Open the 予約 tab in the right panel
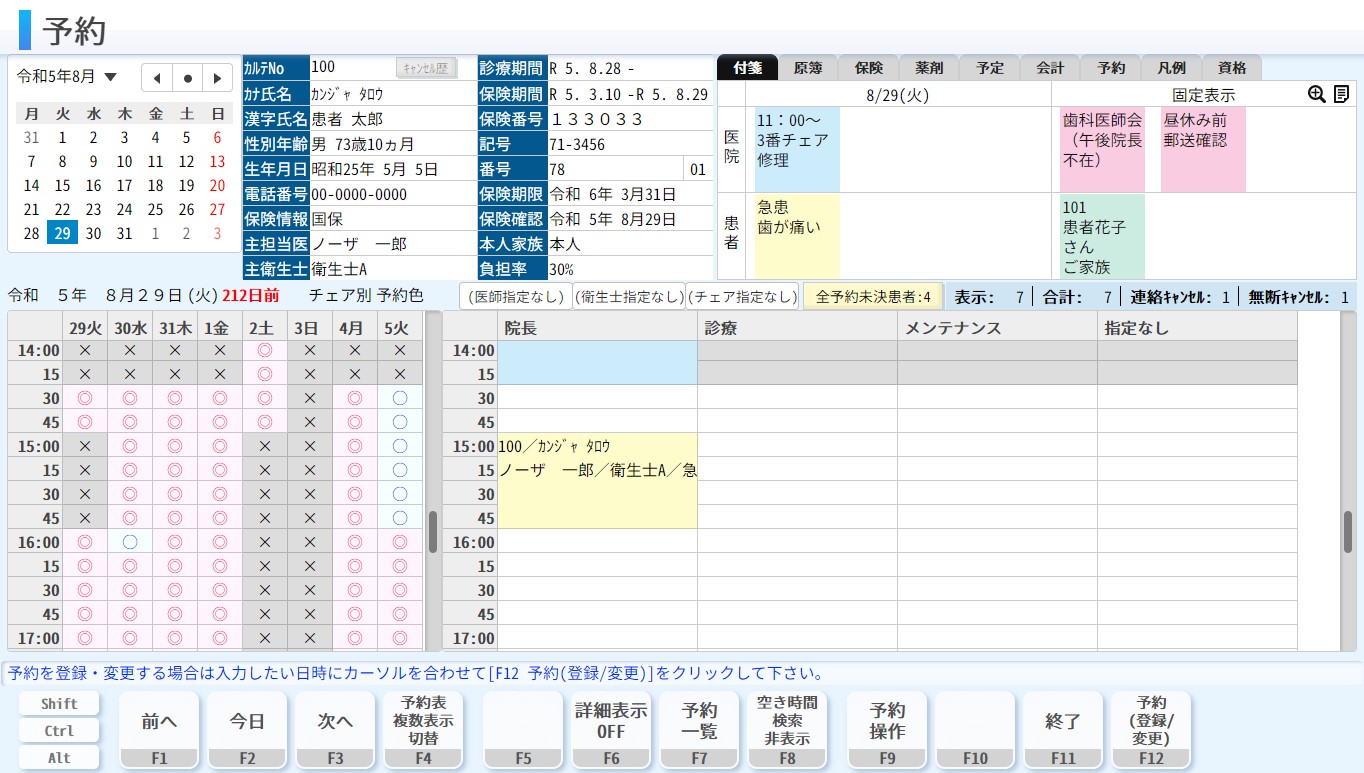The width and height of the screenshot is (1364, 773). pos(1111,68)
